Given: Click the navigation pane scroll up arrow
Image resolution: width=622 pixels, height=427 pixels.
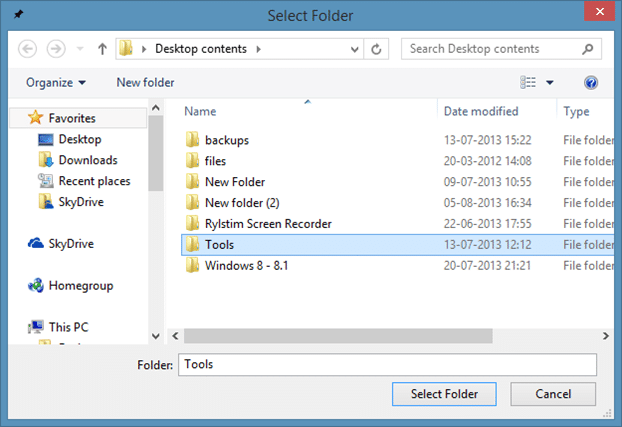Looking at the screenshot, I should (156, 108).
